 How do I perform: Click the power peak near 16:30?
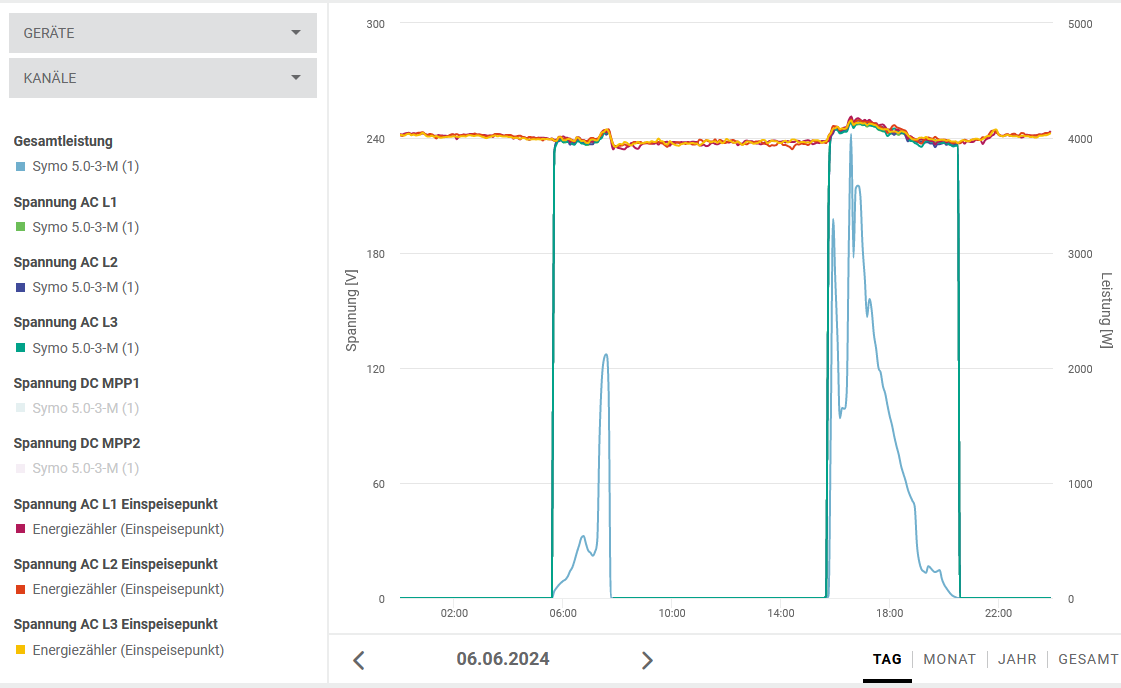851,134
